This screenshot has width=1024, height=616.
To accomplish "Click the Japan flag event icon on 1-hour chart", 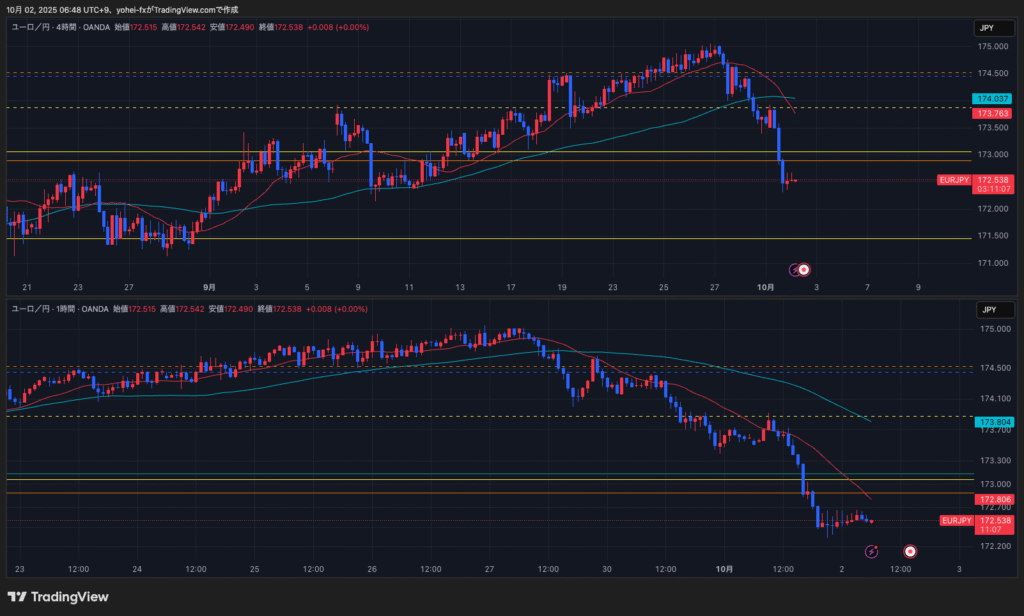I will coord(911,551).
